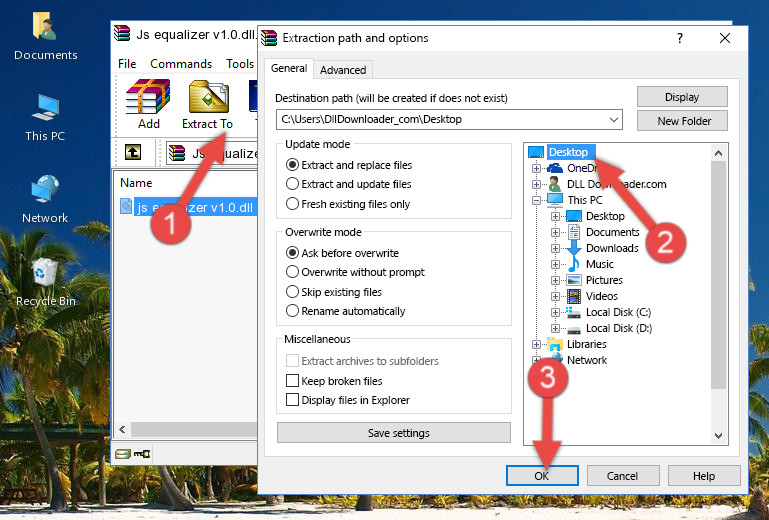Click the Local Disk (D:) drive icon
This screenshot has height=520, width=769.
573,329
